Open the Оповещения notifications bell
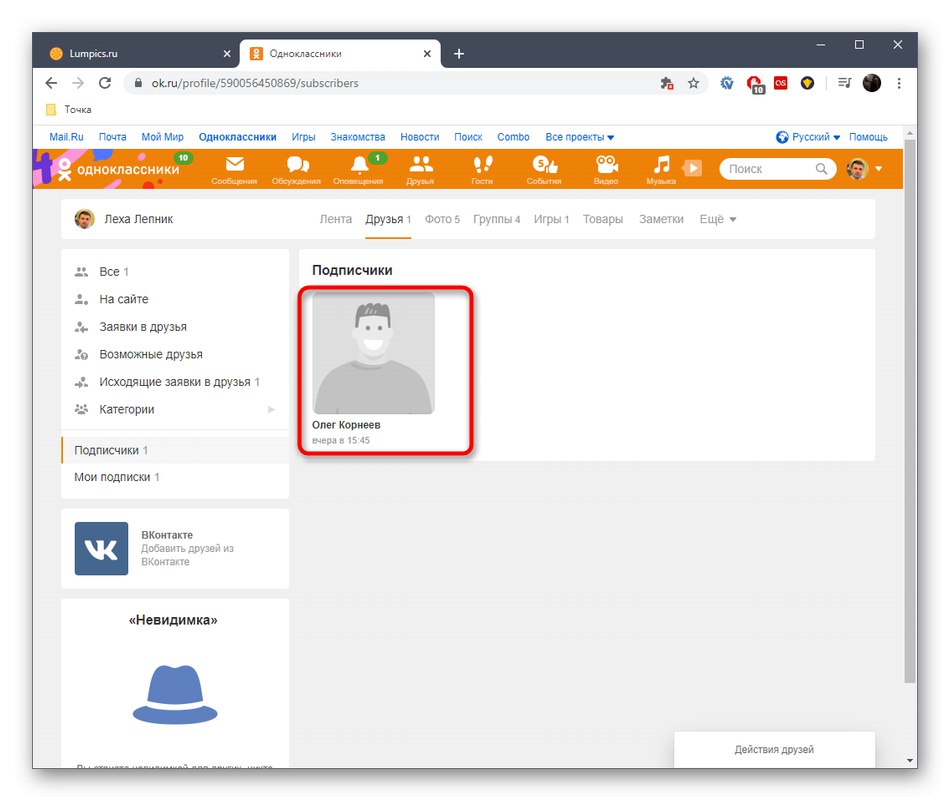 coord(359,170)
